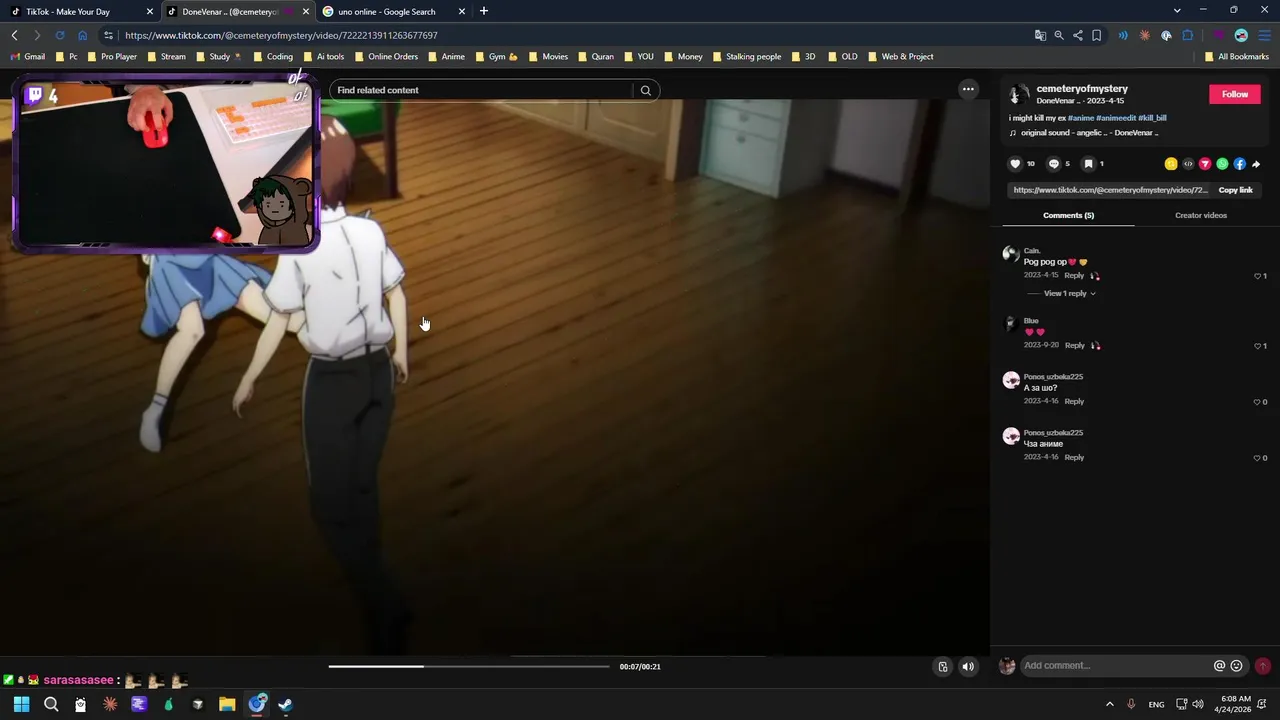Open cemeteryofmystery profile name
This screenshot has height=720, width=1280.
[1082, 89]
